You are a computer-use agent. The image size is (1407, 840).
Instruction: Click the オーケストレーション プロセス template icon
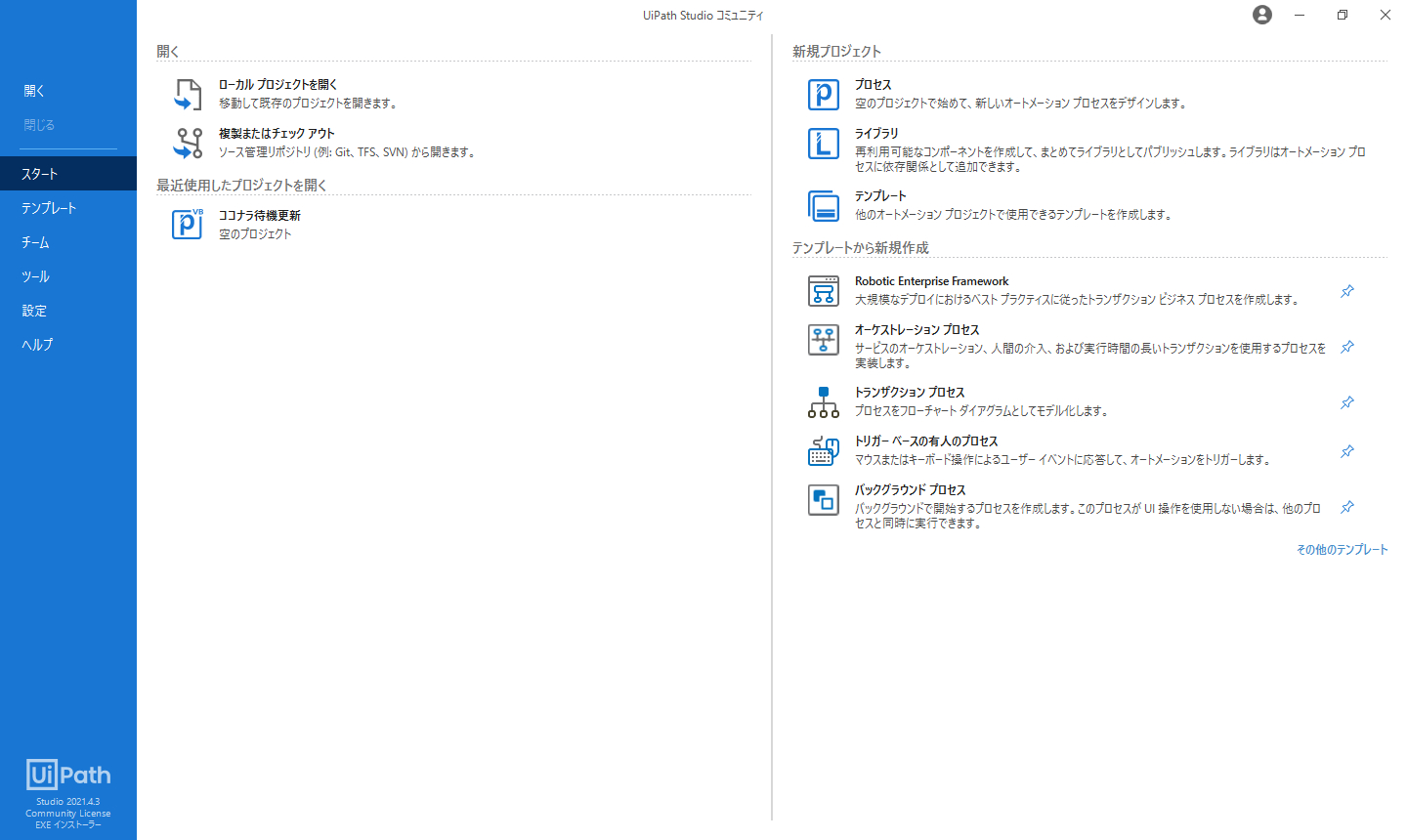click(x=824, y=340)
